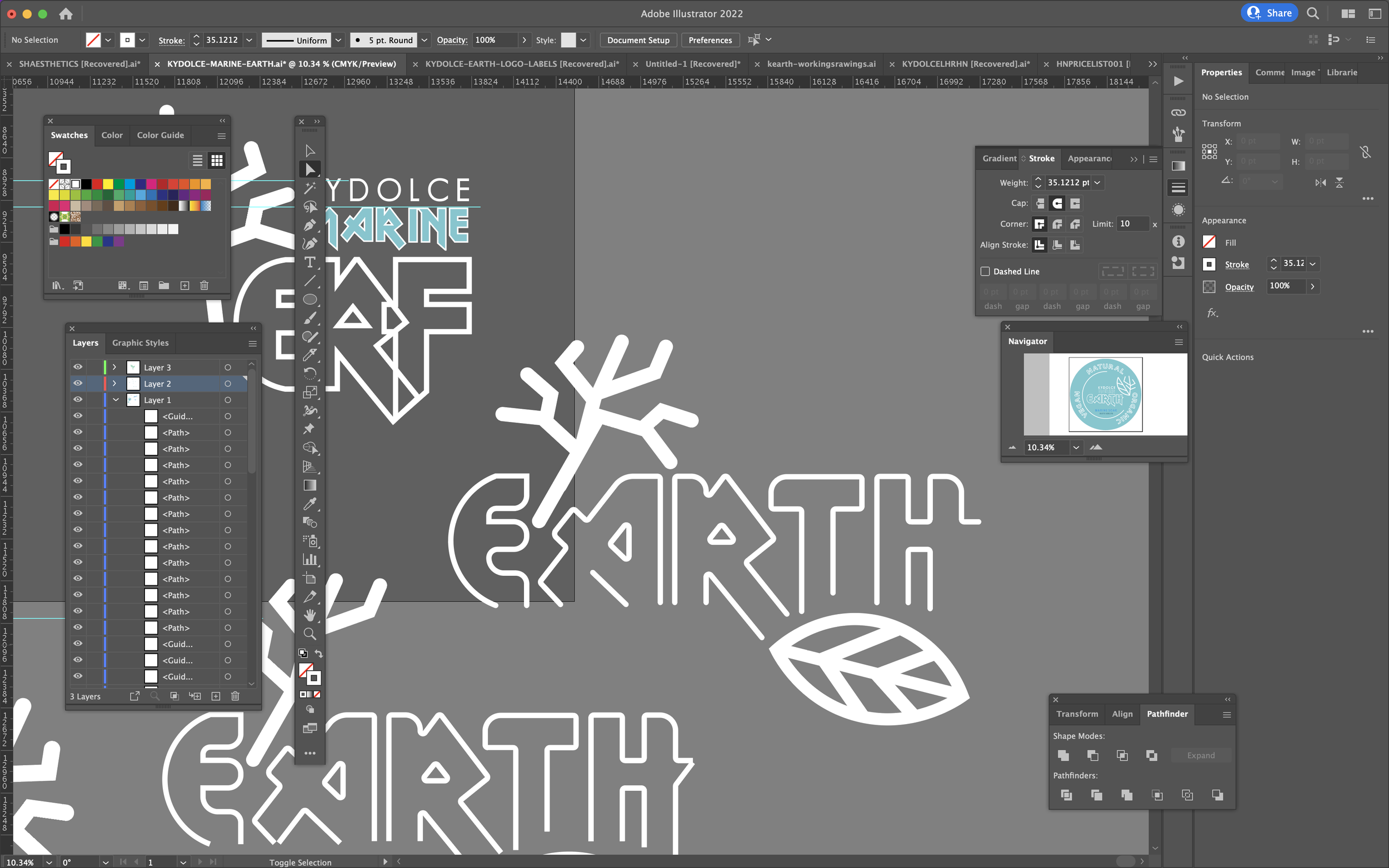1389x868 pixels.
Task: Pick the yellow swatch in Swatches panel
Action: point(107,184)
